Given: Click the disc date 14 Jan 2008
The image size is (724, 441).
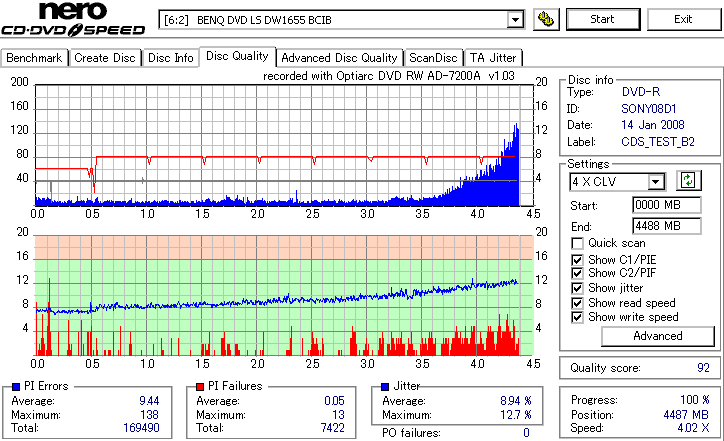Looking at the screenshot, I should tap(653, 125).
